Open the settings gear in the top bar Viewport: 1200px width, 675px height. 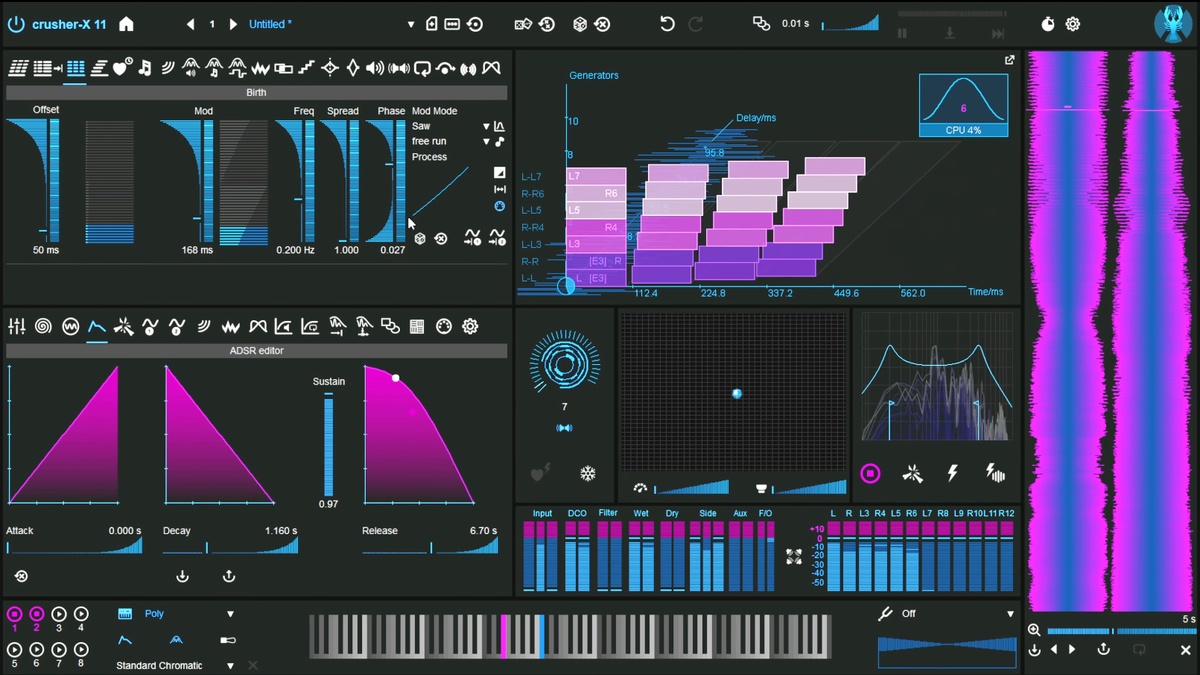point(1073,24)
